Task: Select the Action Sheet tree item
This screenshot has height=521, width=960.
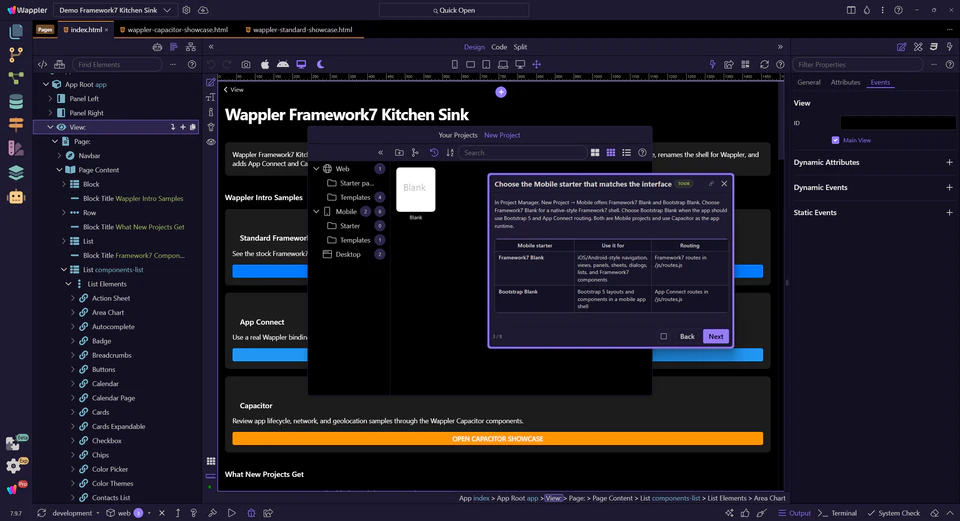Action: 111,298
